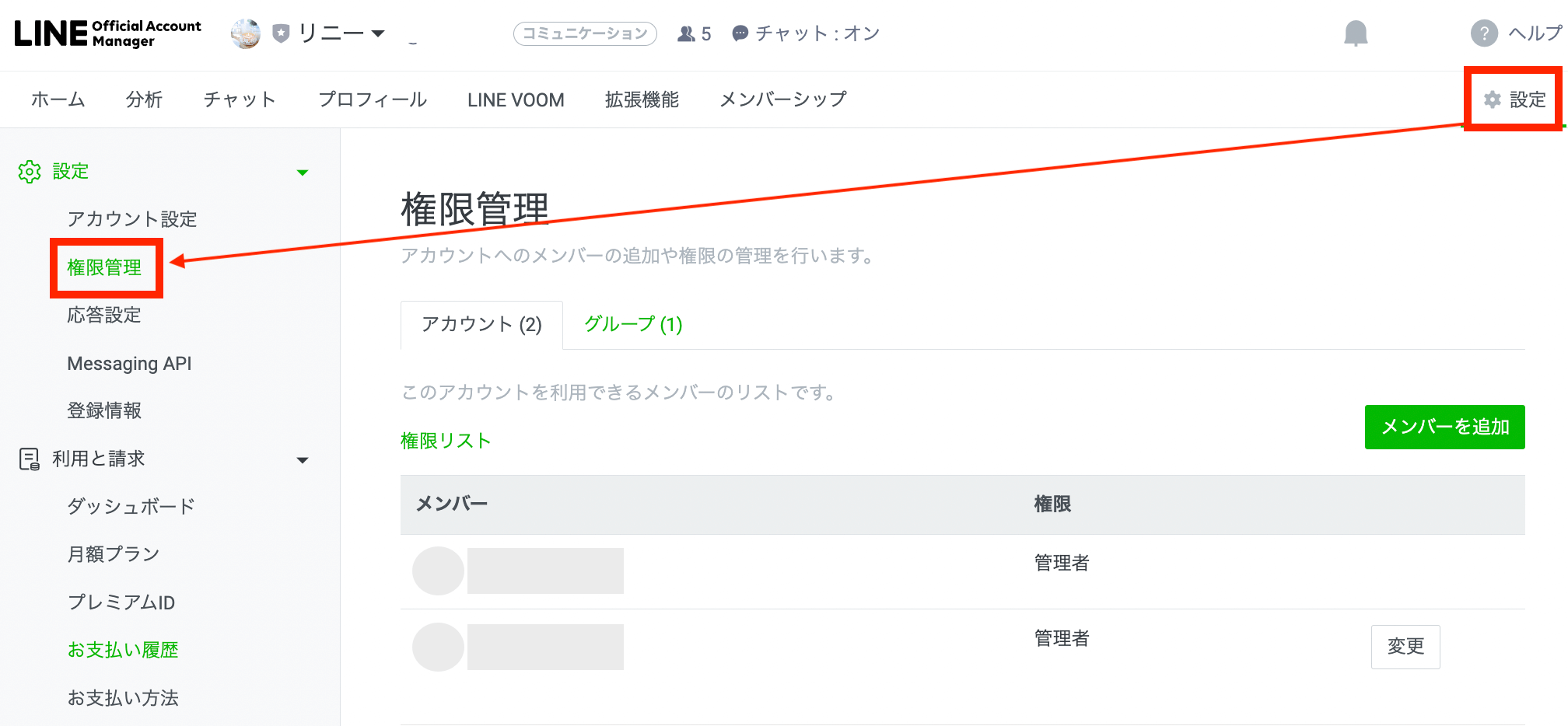The image size is (1568, 726).
Task: Click the first member's avatar thumbnail
Action: pos(438,571)
